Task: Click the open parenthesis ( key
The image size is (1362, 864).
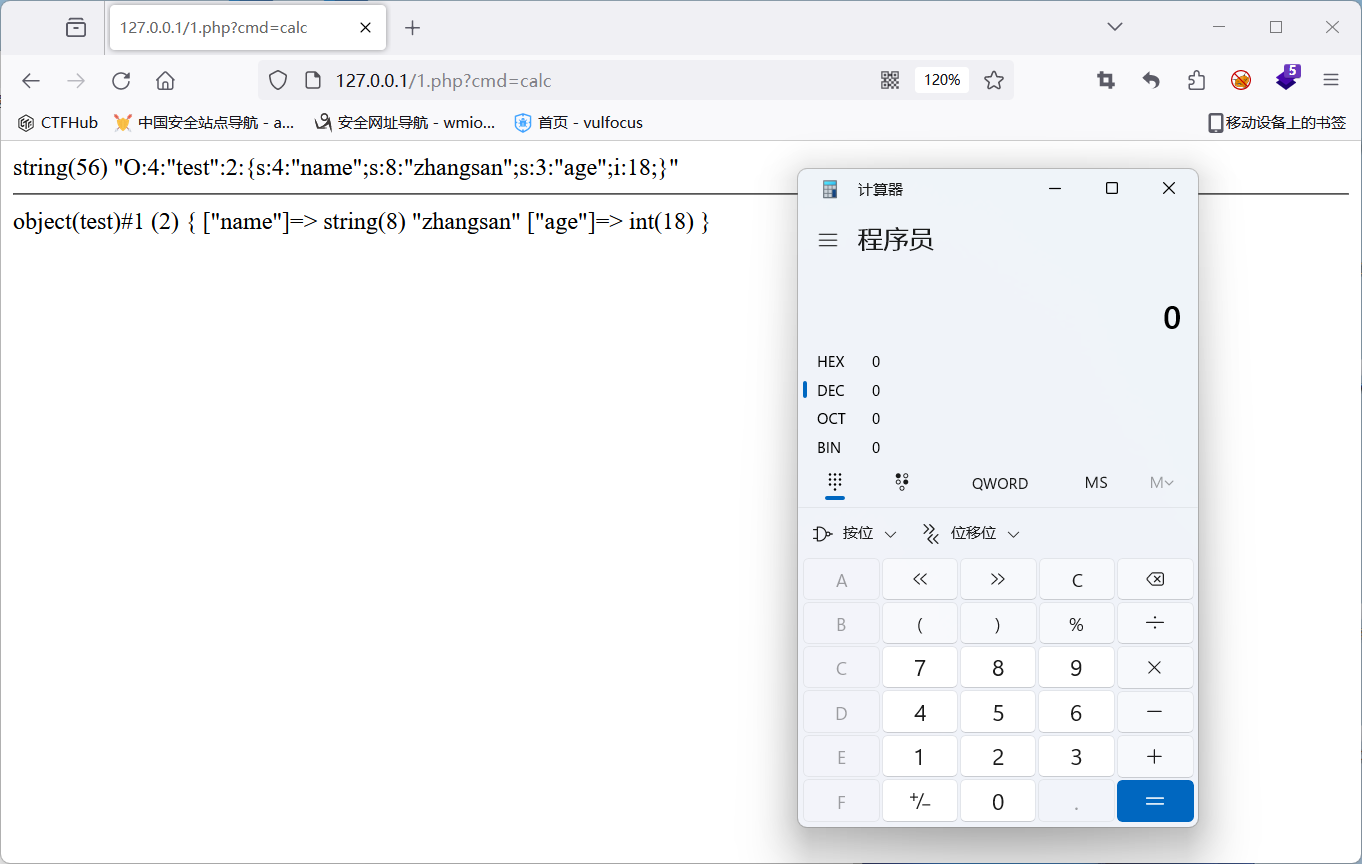Action: pyautogui.click(x=920, y=624)
